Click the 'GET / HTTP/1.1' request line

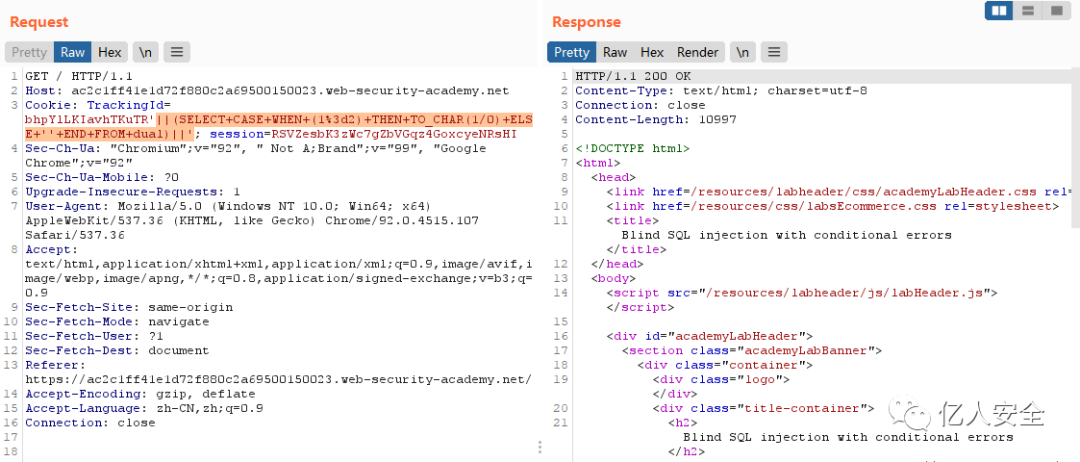click(79, 76)
